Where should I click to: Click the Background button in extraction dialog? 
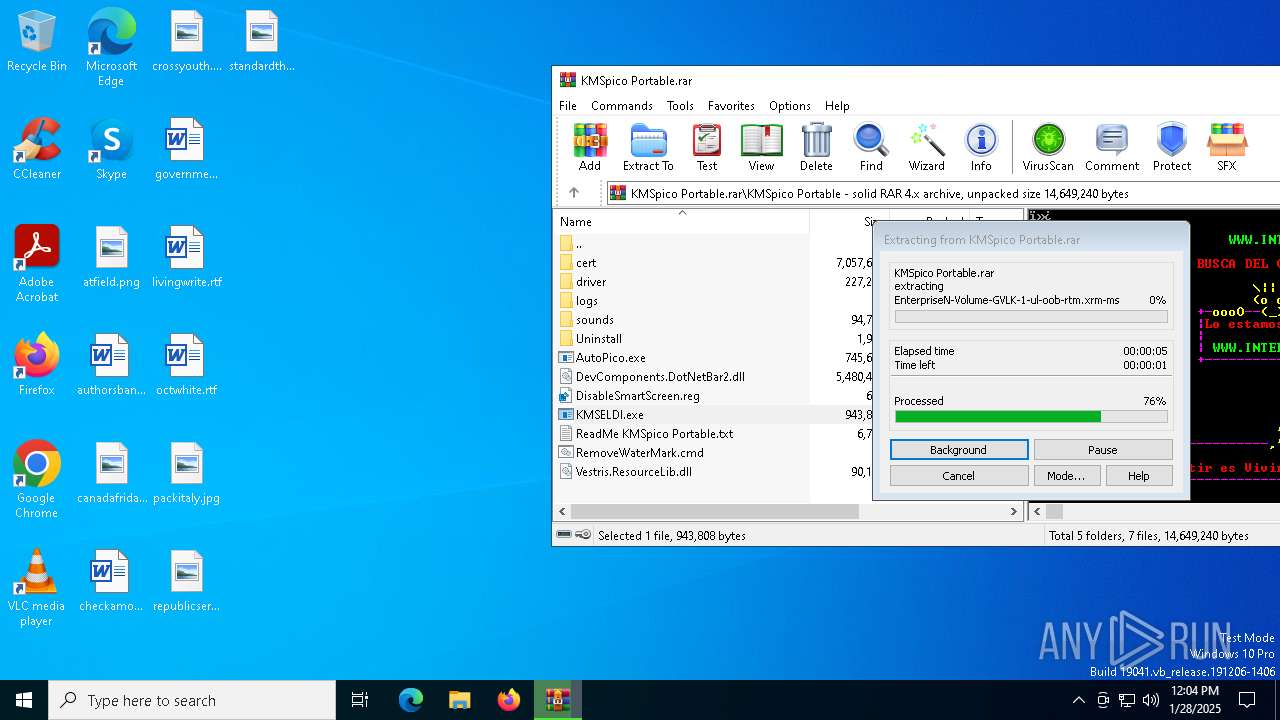pyautogui.click(x=959, y=450)
